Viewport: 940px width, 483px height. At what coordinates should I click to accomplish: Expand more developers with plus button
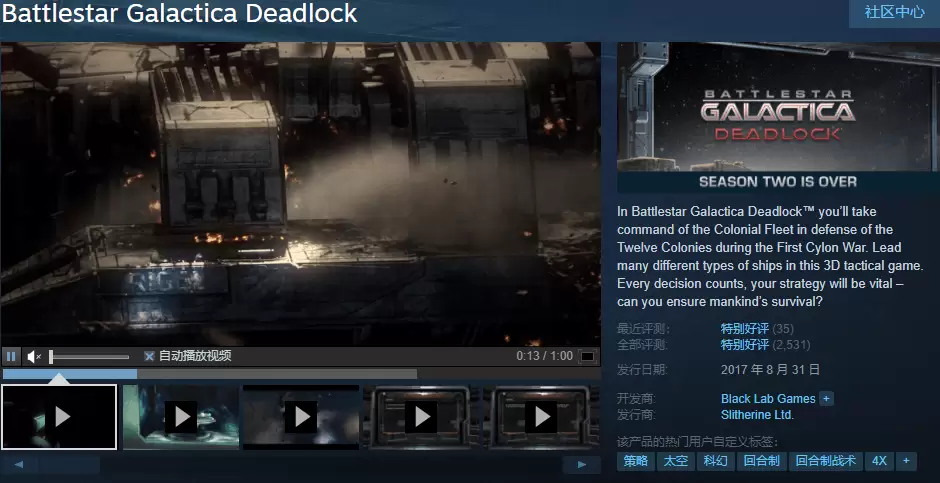tap(827, 399)
